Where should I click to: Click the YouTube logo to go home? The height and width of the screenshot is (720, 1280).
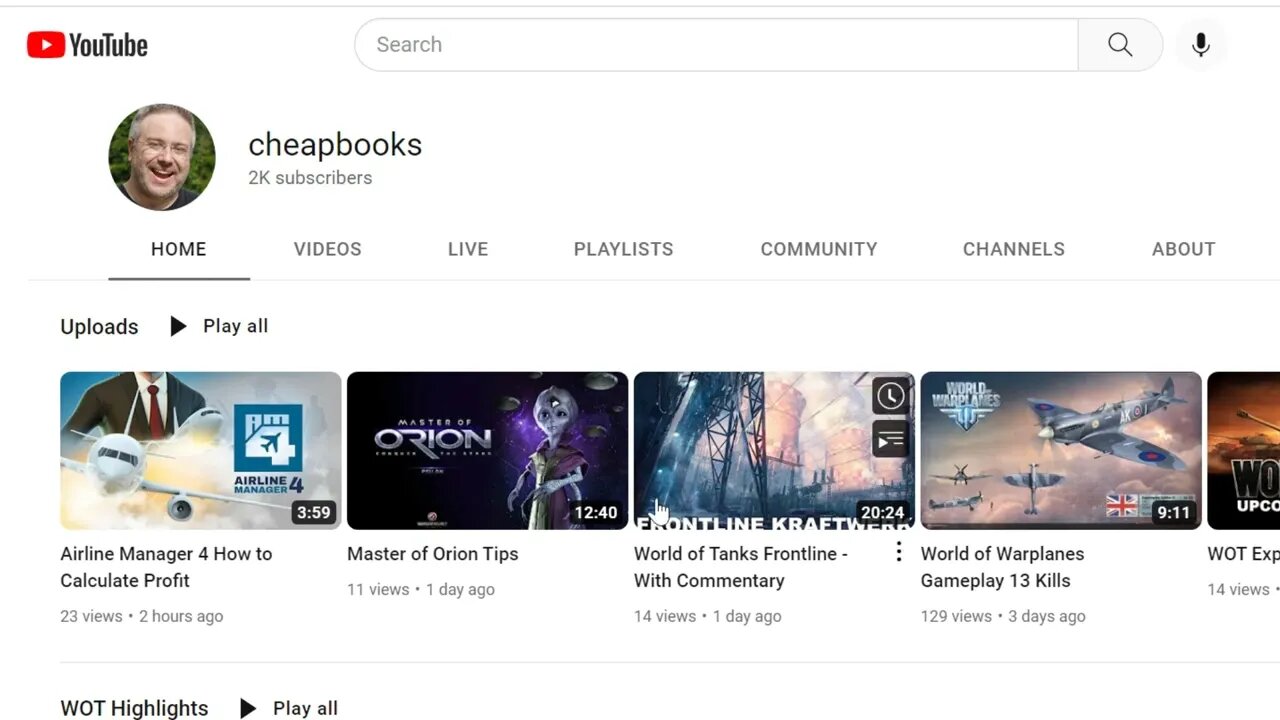point(87,45)
